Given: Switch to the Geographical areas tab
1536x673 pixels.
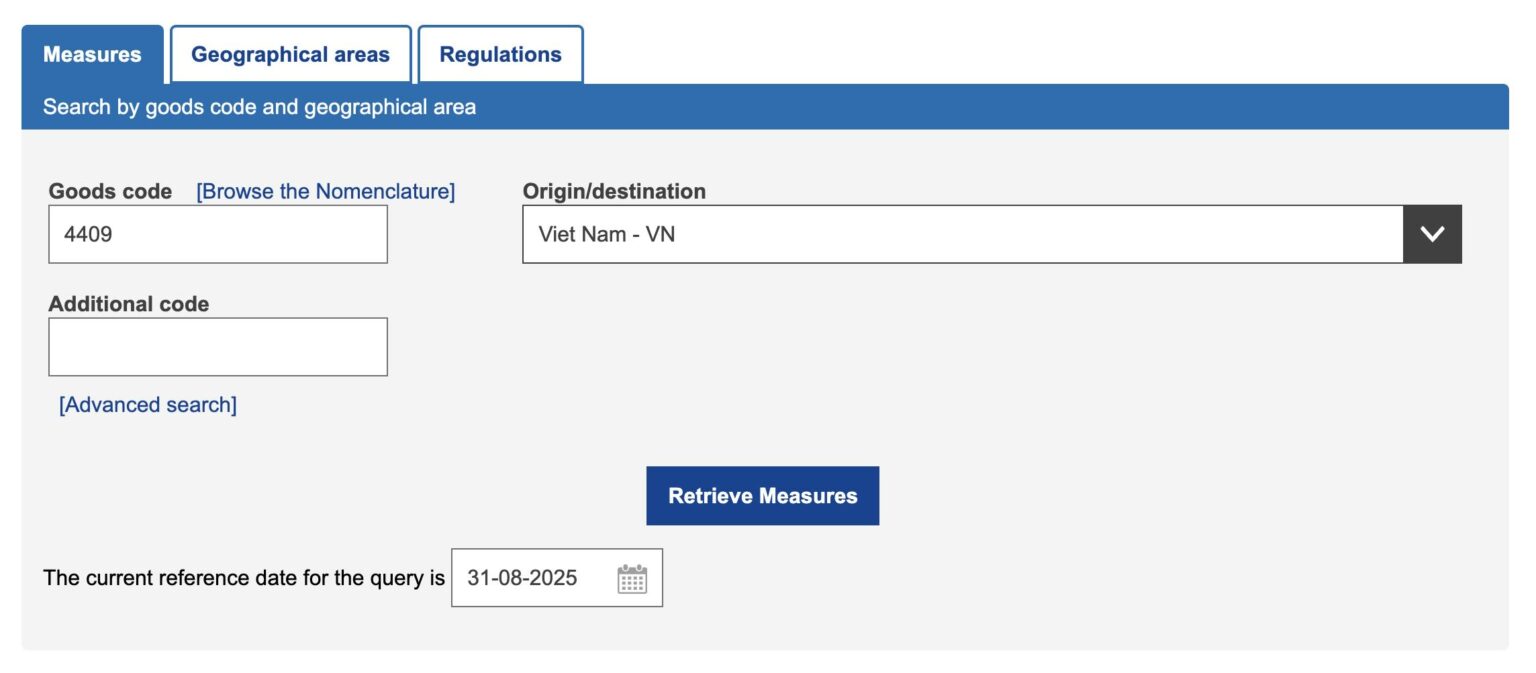Looking at the screenshot, I should tap(291, 55).
